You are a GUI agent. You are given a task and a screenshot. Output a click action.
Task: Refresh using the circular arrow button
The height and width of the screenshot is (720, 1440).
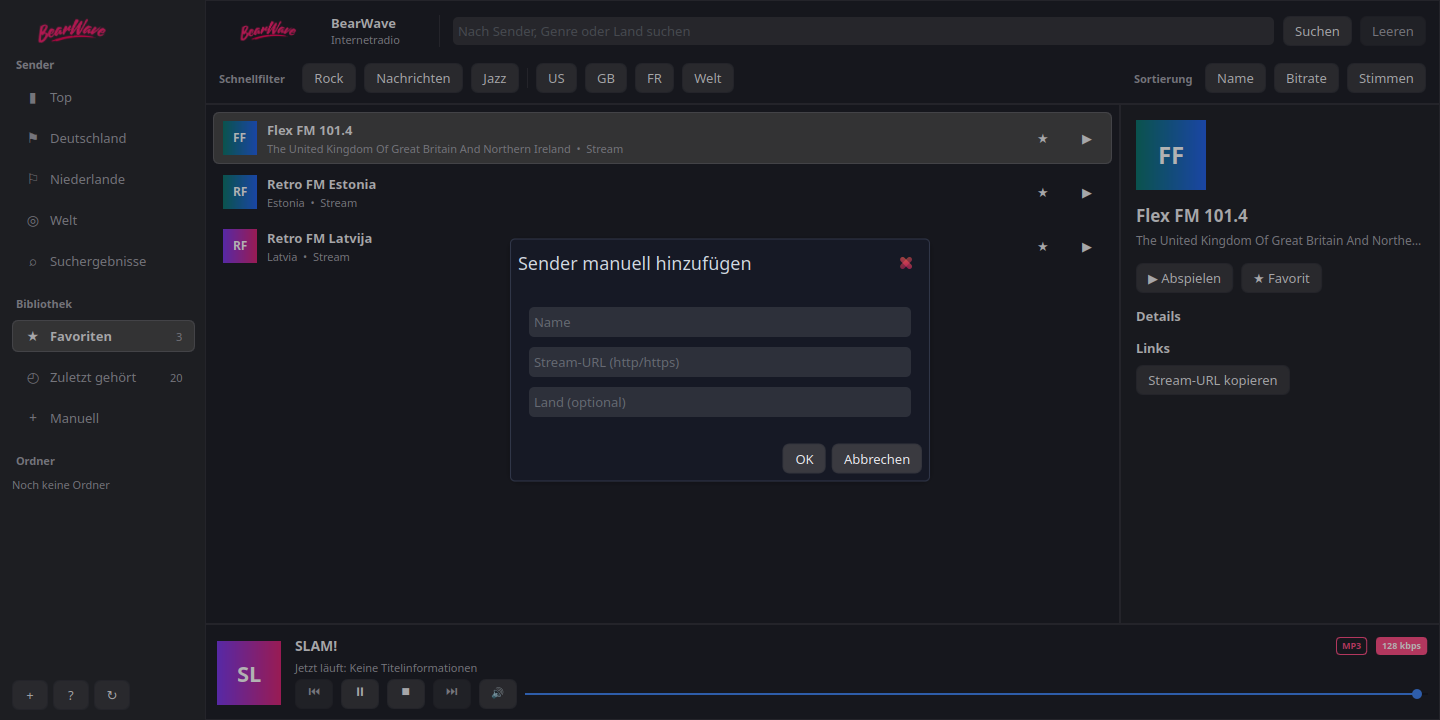pos(112,695)
